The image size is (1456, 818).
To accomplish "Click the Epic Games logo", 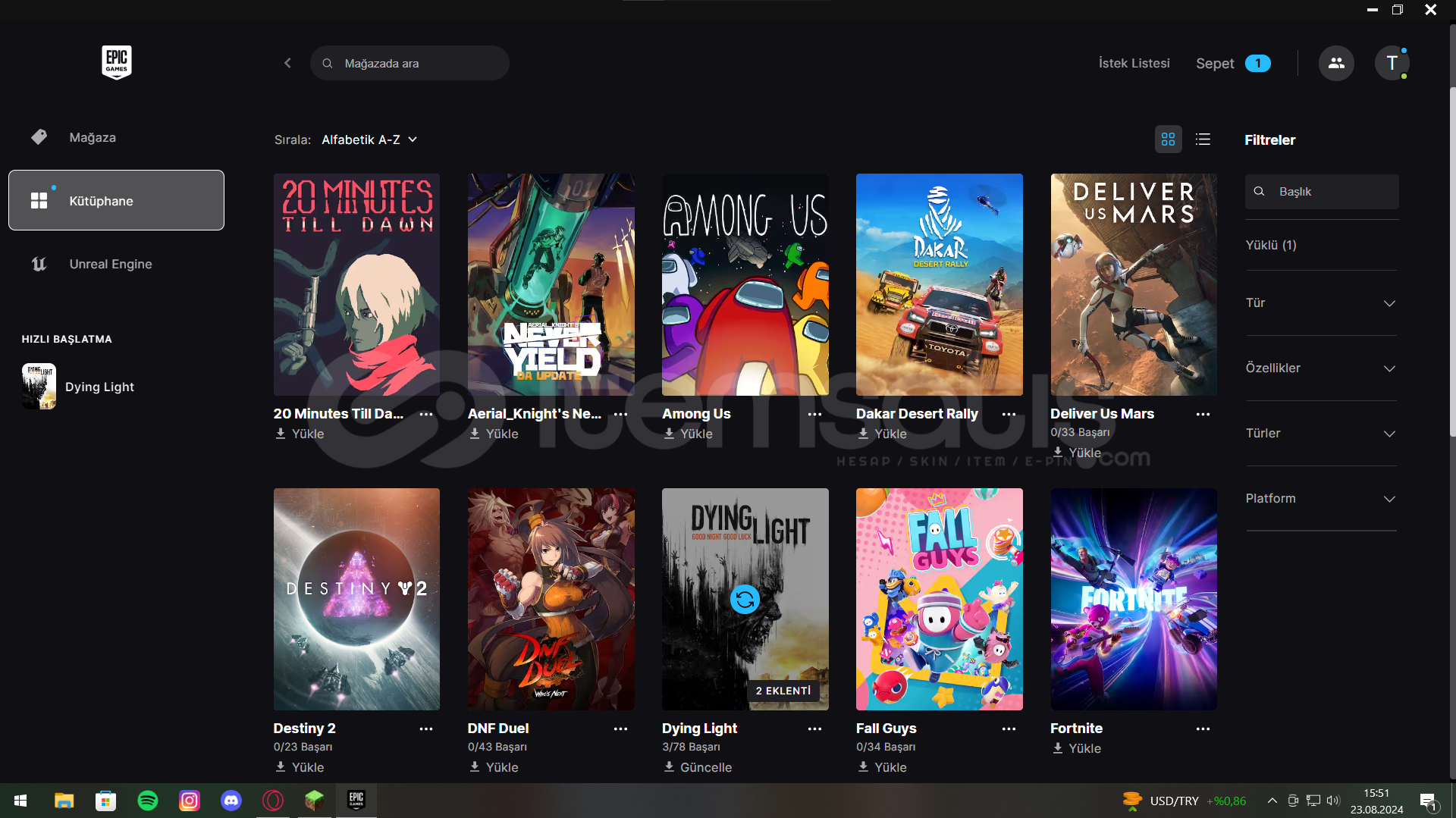I will point(117,62).
